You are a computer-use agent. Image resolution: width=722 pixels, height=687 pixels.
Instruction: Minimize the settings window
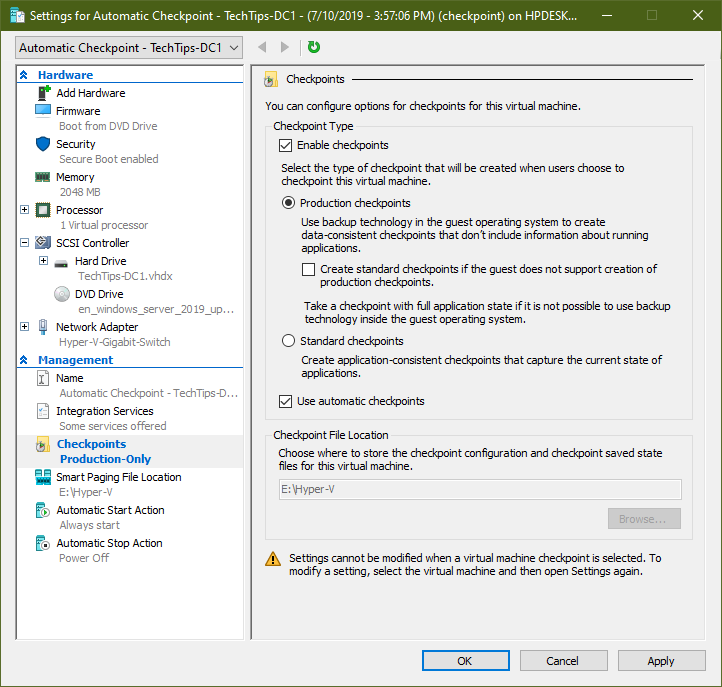(607, 15)
